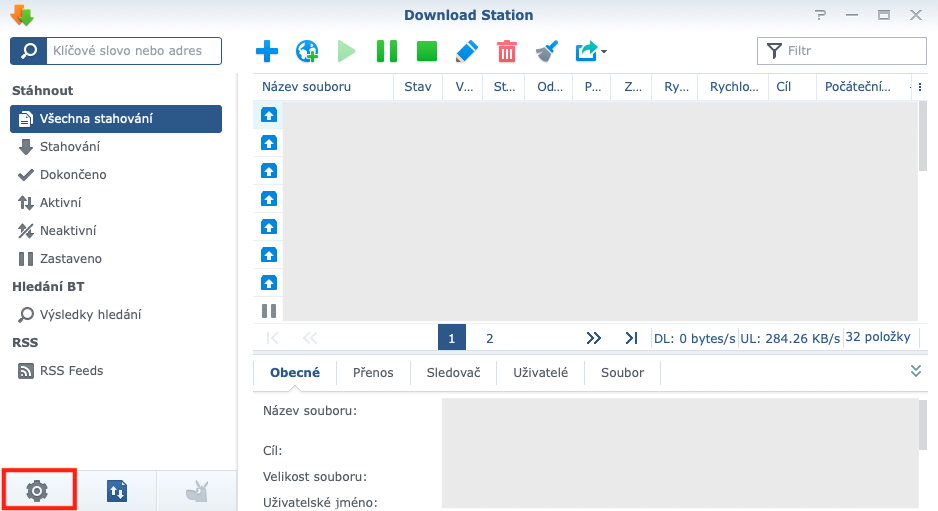938x511 pixels.
Task: Sort by Rychlo... column header
Action: point(734,87)
